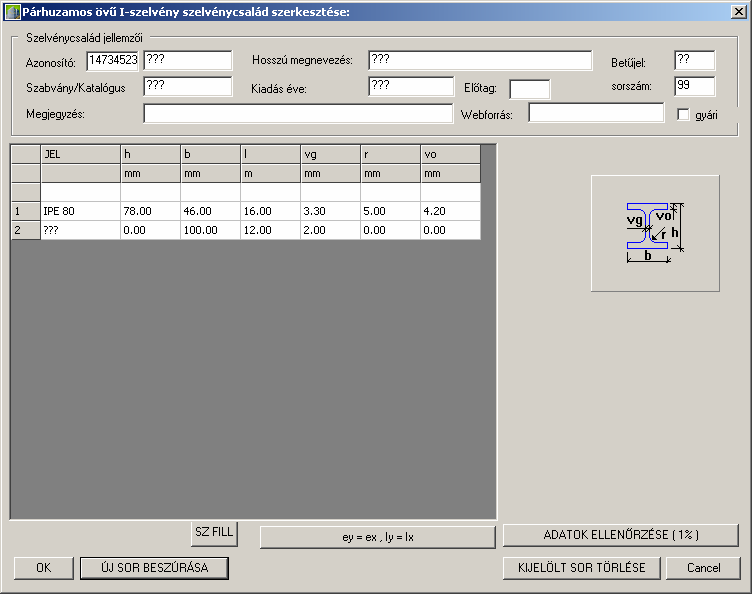Screen dimensions: 752x594
Task: Click the Szabvány/Katalógus input field
Action: tap(188, 86)
